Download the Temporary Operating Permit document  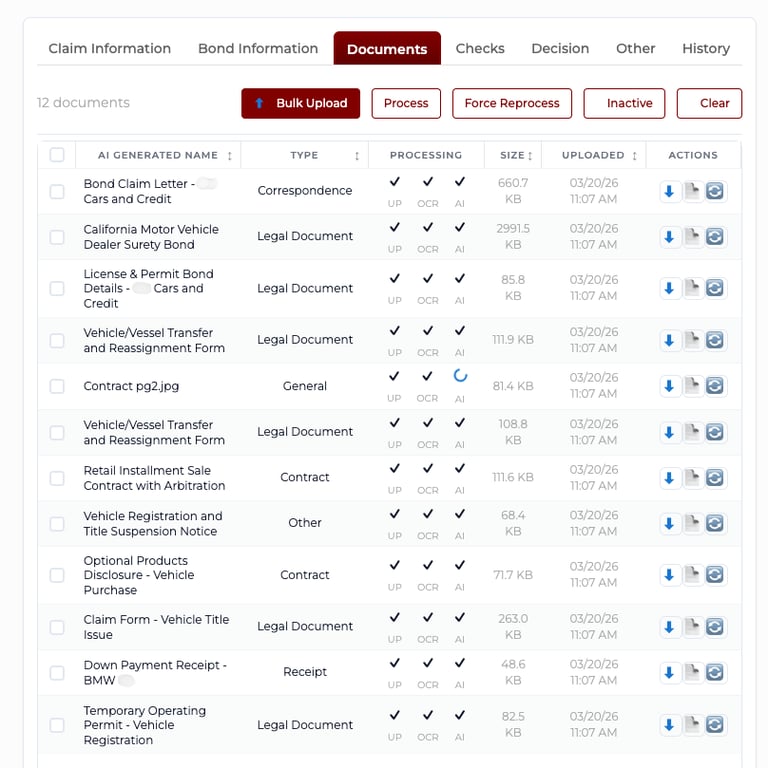pyautogui.click(x=670, y=725)
